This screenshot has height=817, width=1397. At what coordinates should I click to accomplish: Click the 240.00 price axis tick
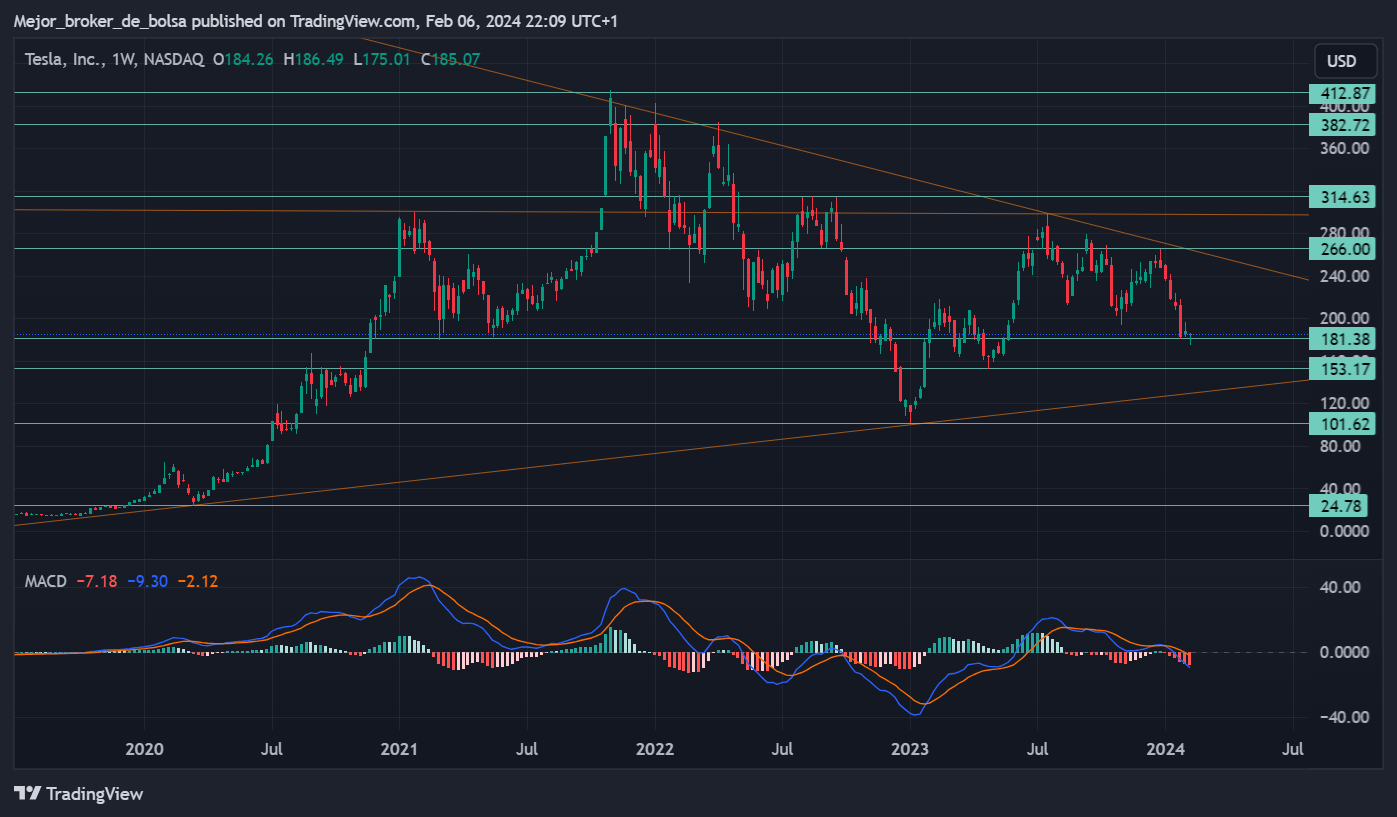(x=1346, y=276)
